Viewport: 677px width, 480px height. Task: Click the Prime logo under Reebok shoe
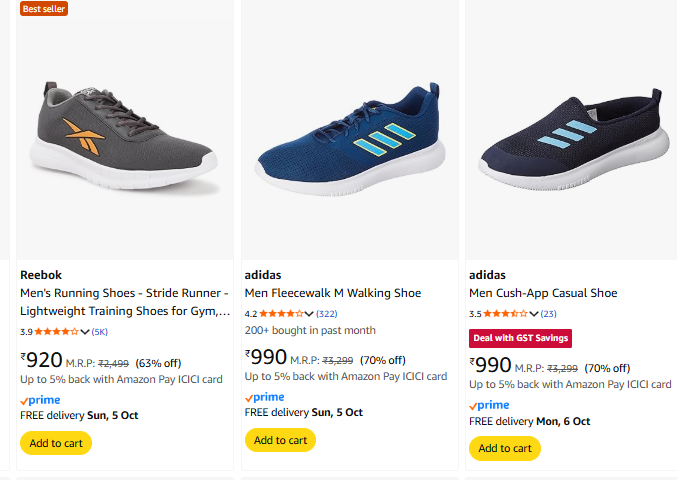(x=40, y=400)
